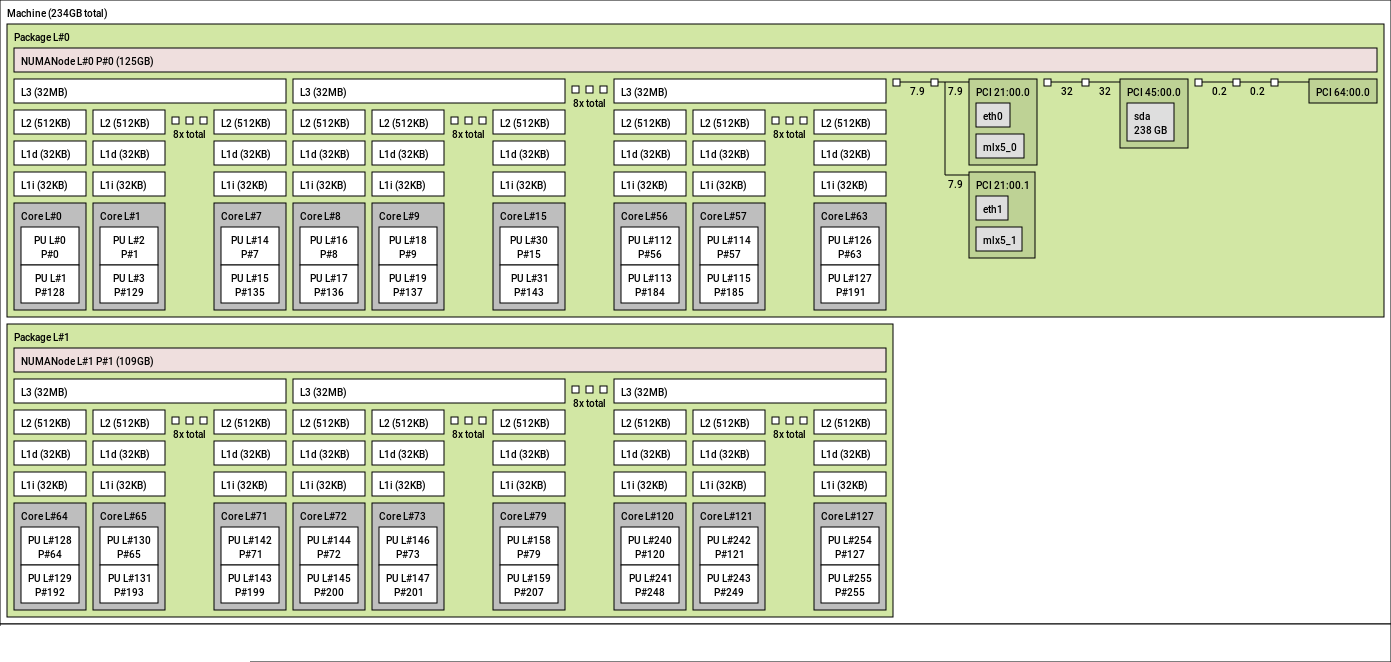Click Core L#127 in Package L#1
This screenshot has height=662, width=1391.
849,516
